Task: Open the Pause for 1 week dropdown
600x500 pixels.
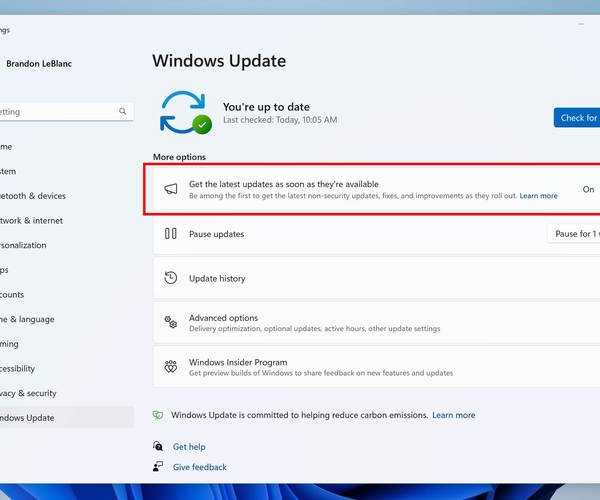Action: tap(574, 234)
